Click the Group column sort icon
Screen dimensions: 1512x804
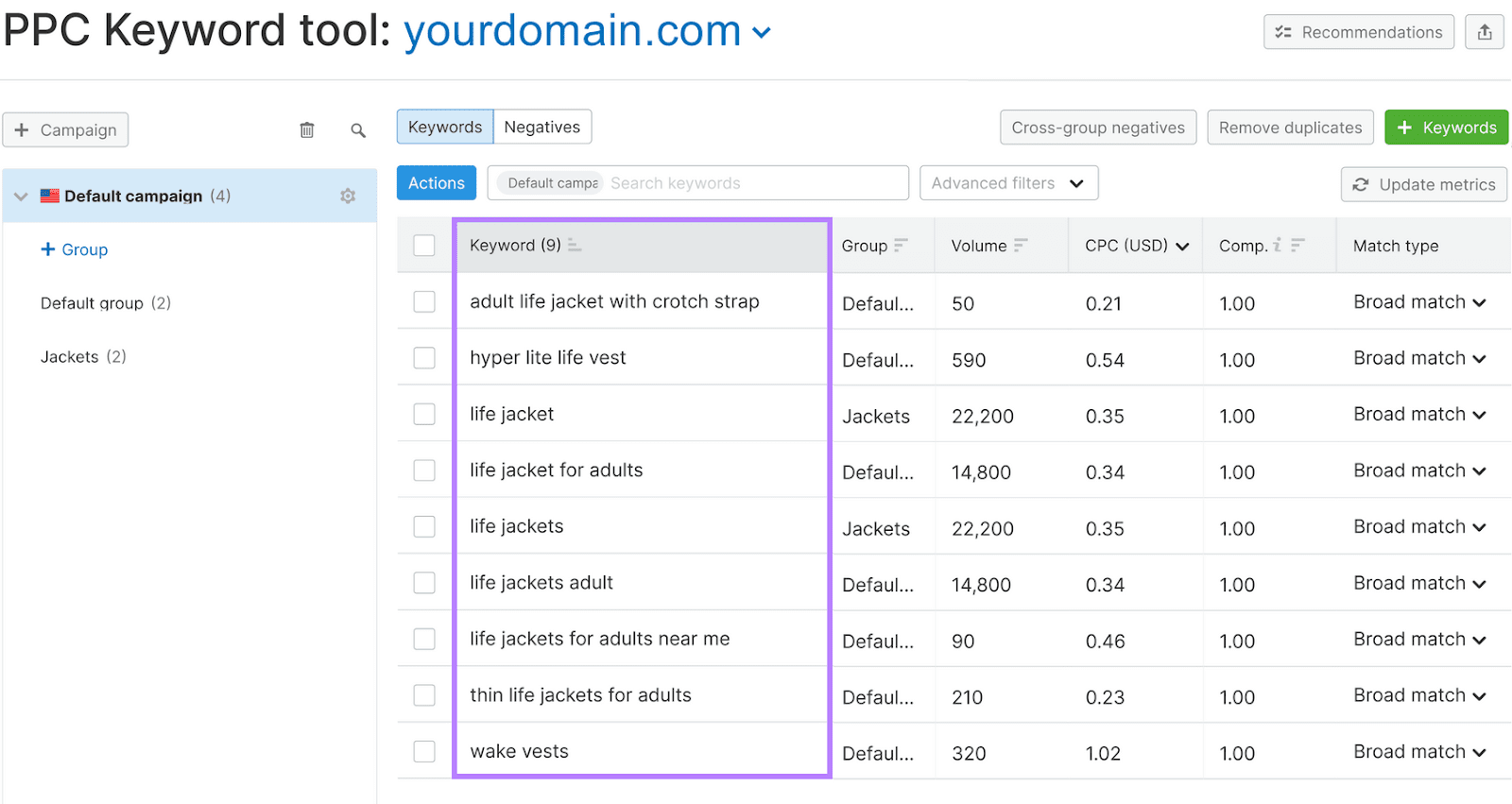[901, 246]
